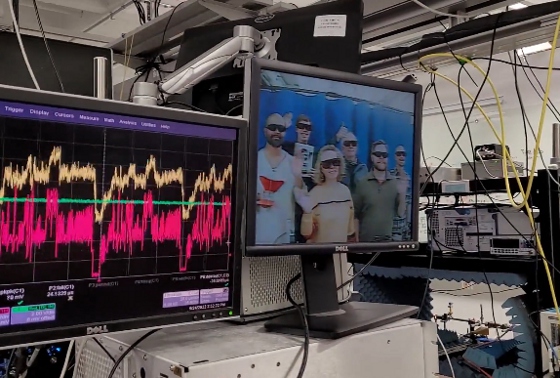Open the Utilities menu
Viewport: 560px width, 378px height.
click(148, 124)
